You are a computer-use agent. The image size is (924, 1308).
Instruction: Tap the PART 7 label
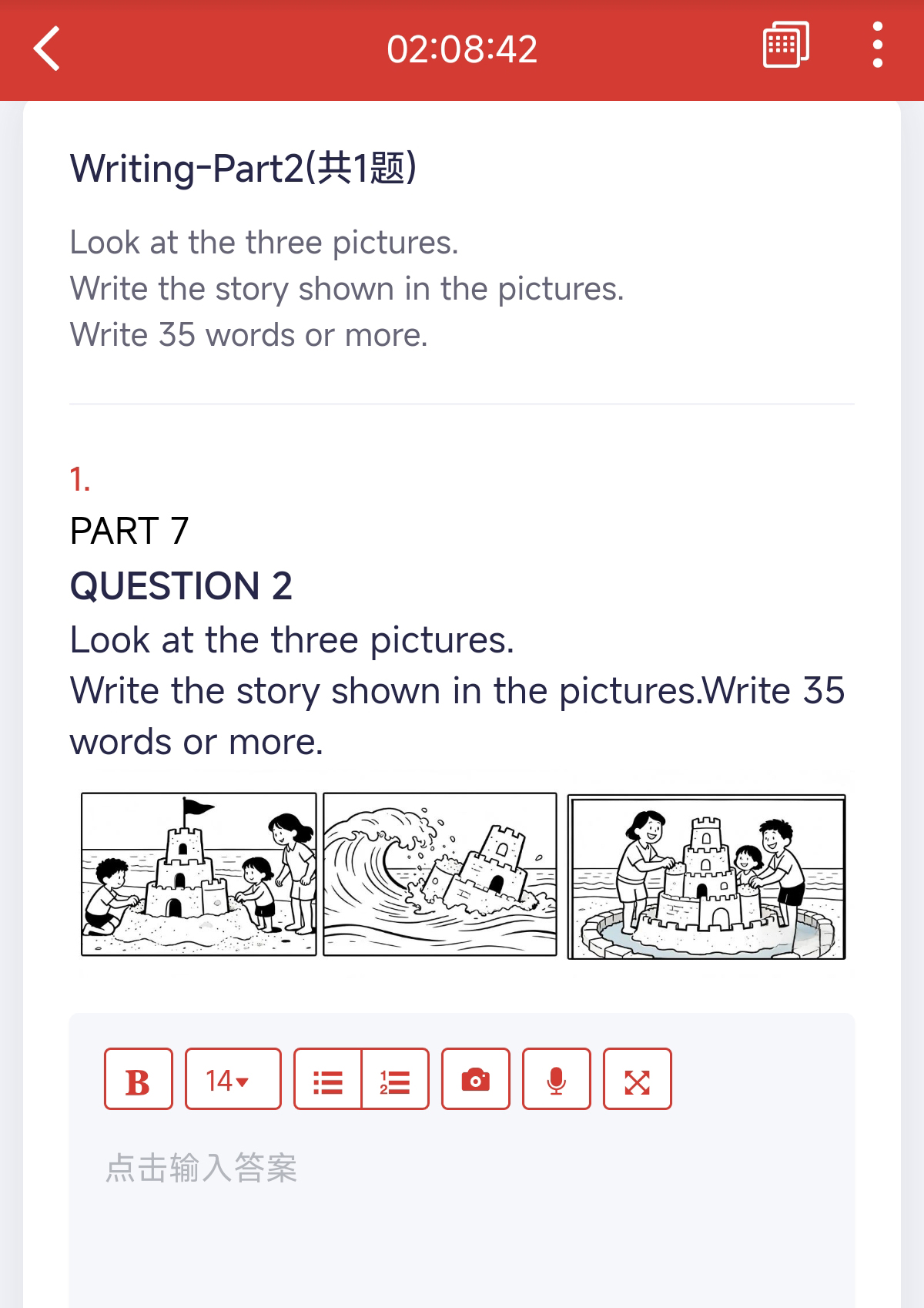tap(129, 531)
